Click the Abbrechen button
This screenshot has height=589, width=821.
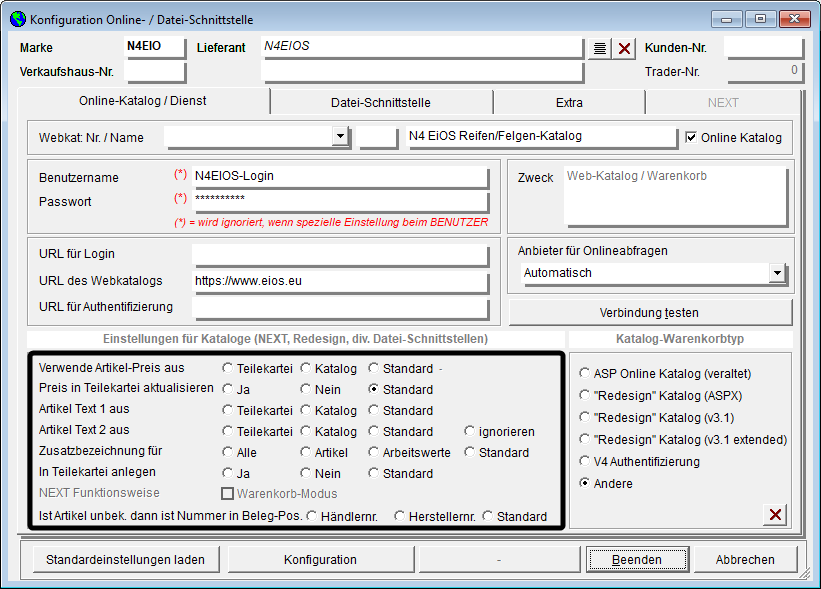(745, 560)
